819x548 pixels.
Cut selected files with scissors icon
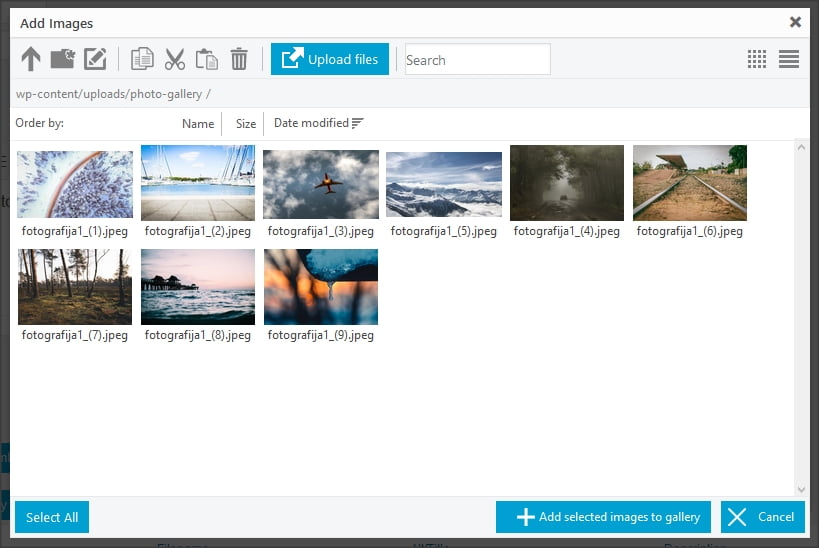click(x=175, y=59)
